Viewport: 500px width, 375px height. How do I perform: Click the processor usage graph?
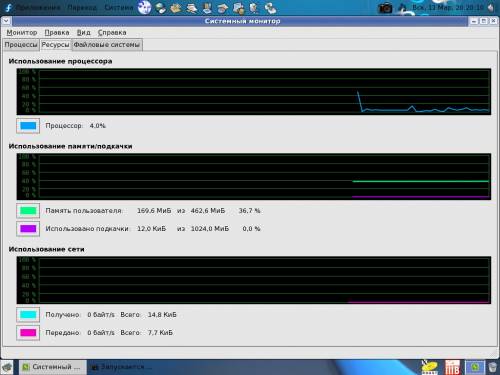pyautogui.click(x=254, y=92)
